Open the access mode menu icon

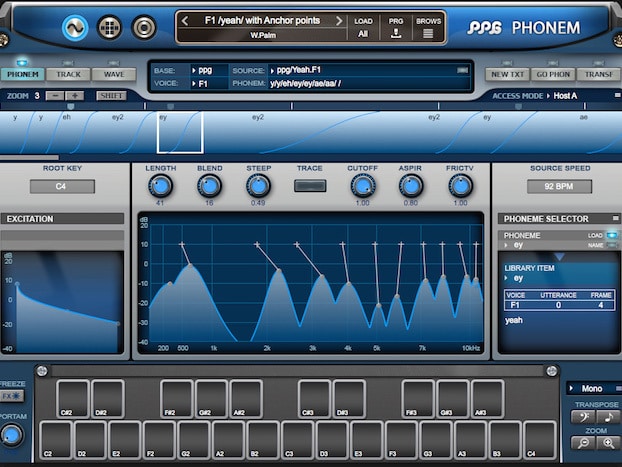[x=617, y=95]
